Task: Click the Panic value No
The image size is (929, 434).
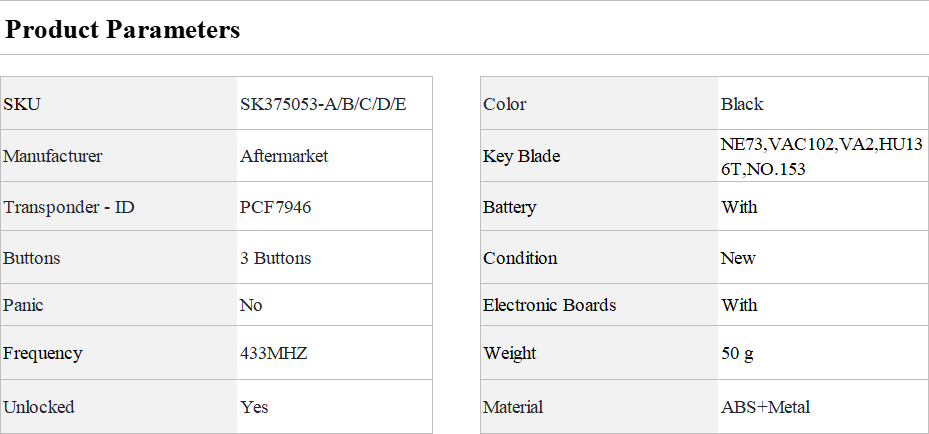Action: click(x=251, y=305)
